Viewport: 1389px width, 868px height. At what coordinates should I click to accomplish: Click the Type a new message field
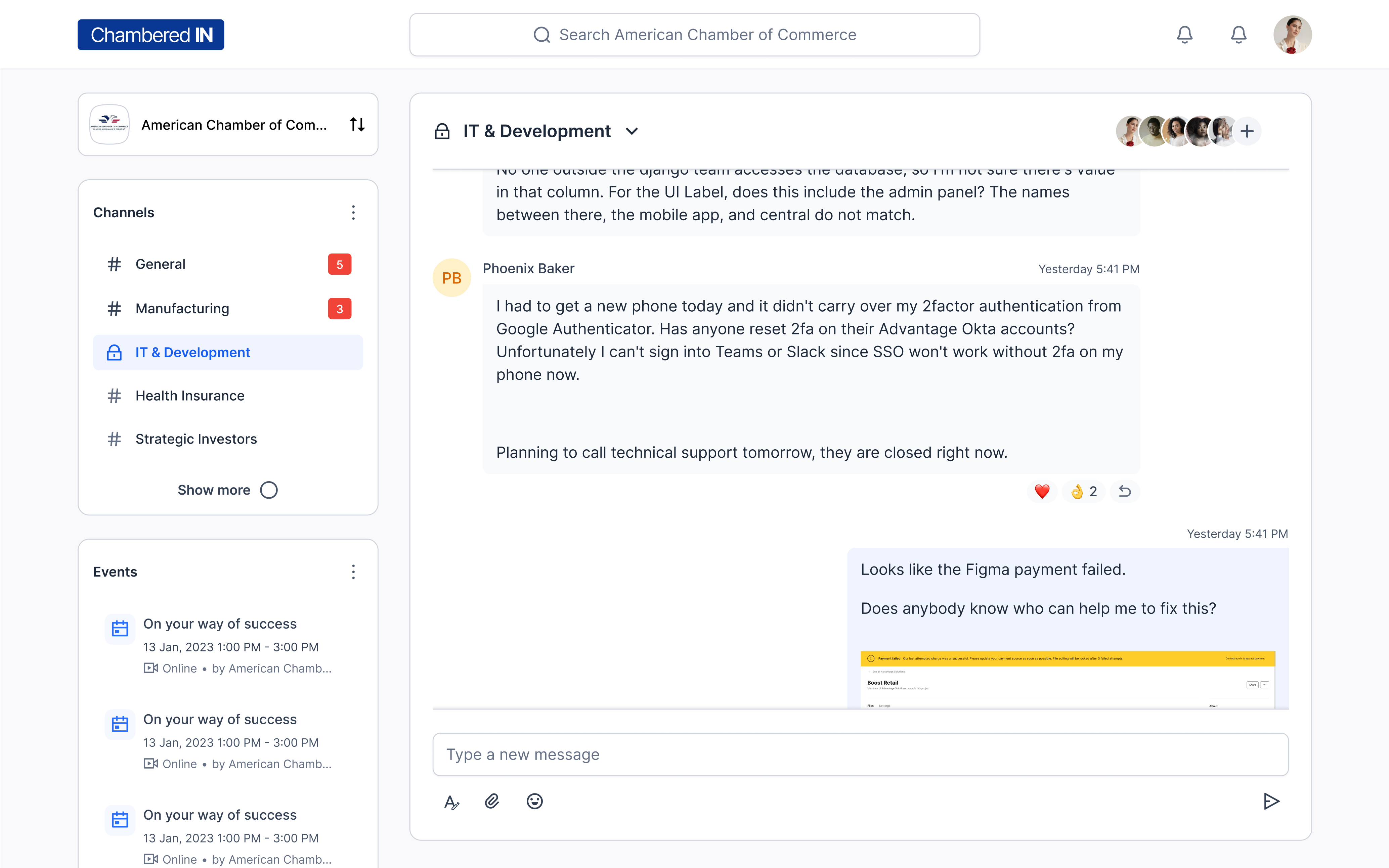pos(860,754)
